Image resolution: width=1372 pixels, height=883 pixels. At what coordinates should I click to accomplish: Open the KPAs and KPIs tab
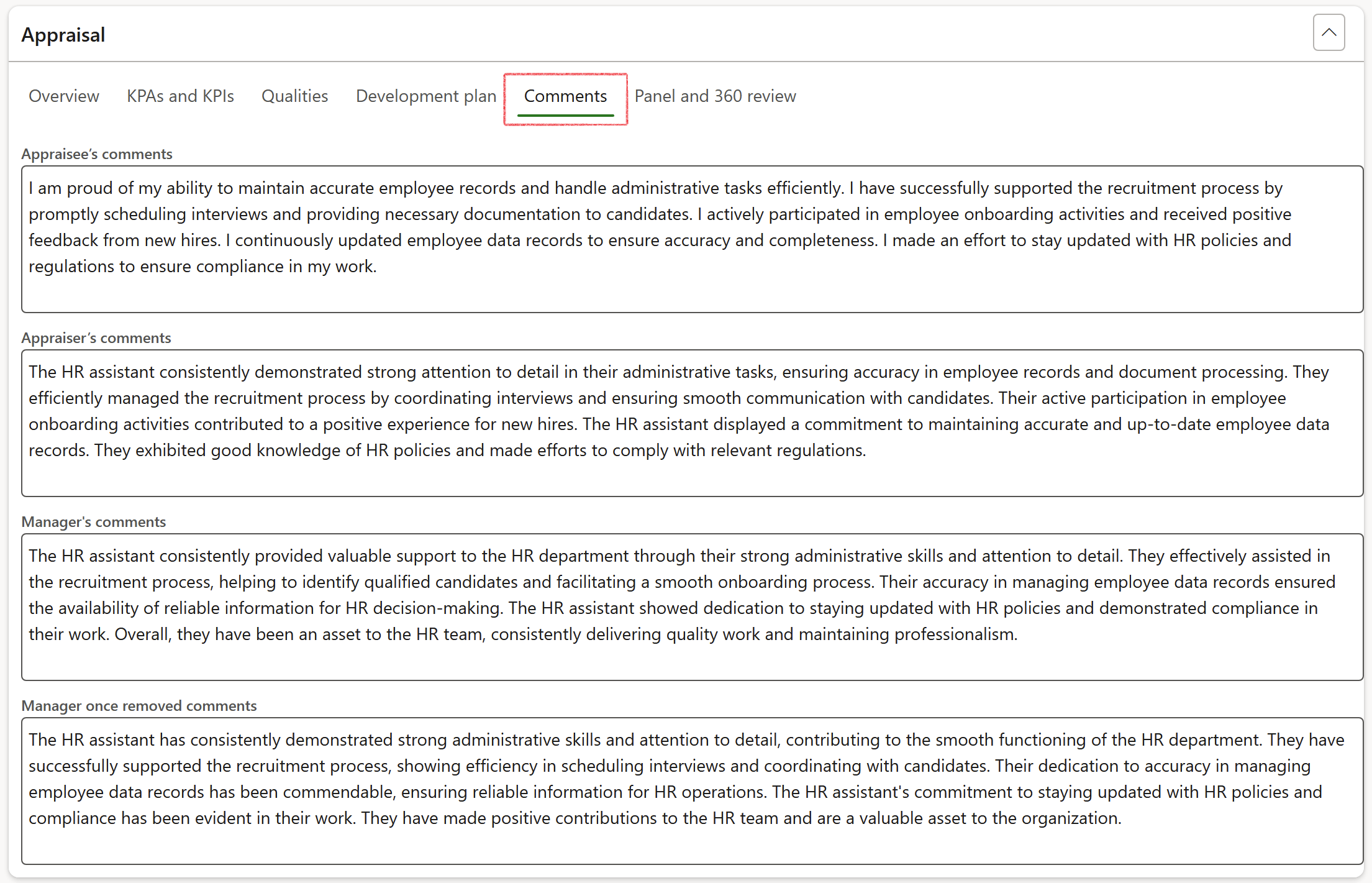pos(180,96)
